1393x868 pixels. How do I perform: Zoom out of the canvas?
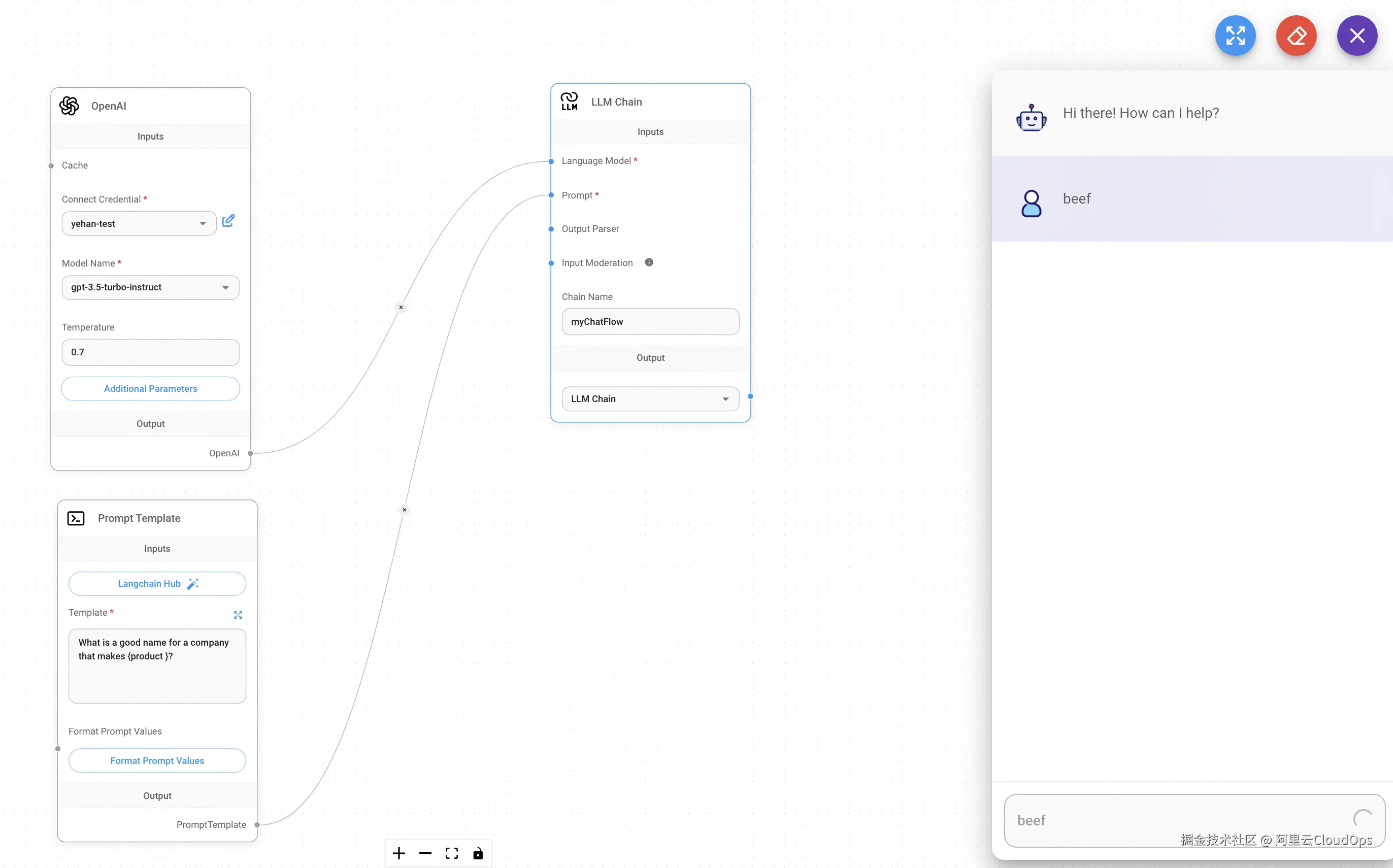425,853
